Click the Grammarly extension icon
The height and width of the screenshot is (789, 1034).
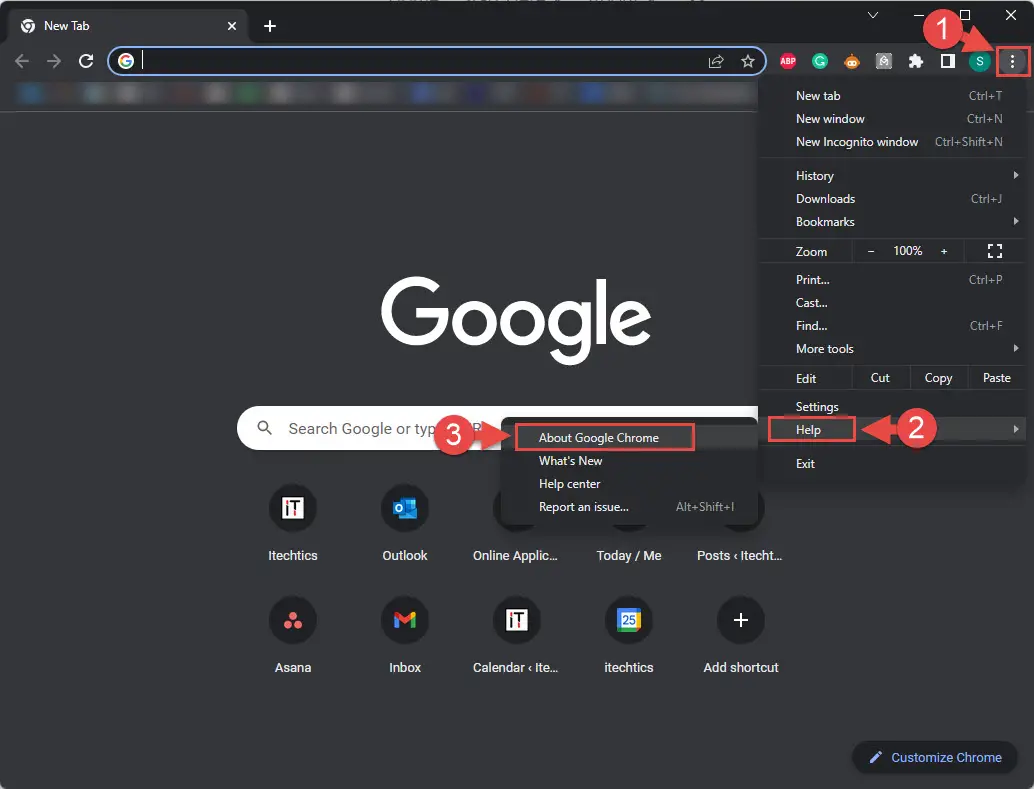pyautogui.click(x=820, y=61)
